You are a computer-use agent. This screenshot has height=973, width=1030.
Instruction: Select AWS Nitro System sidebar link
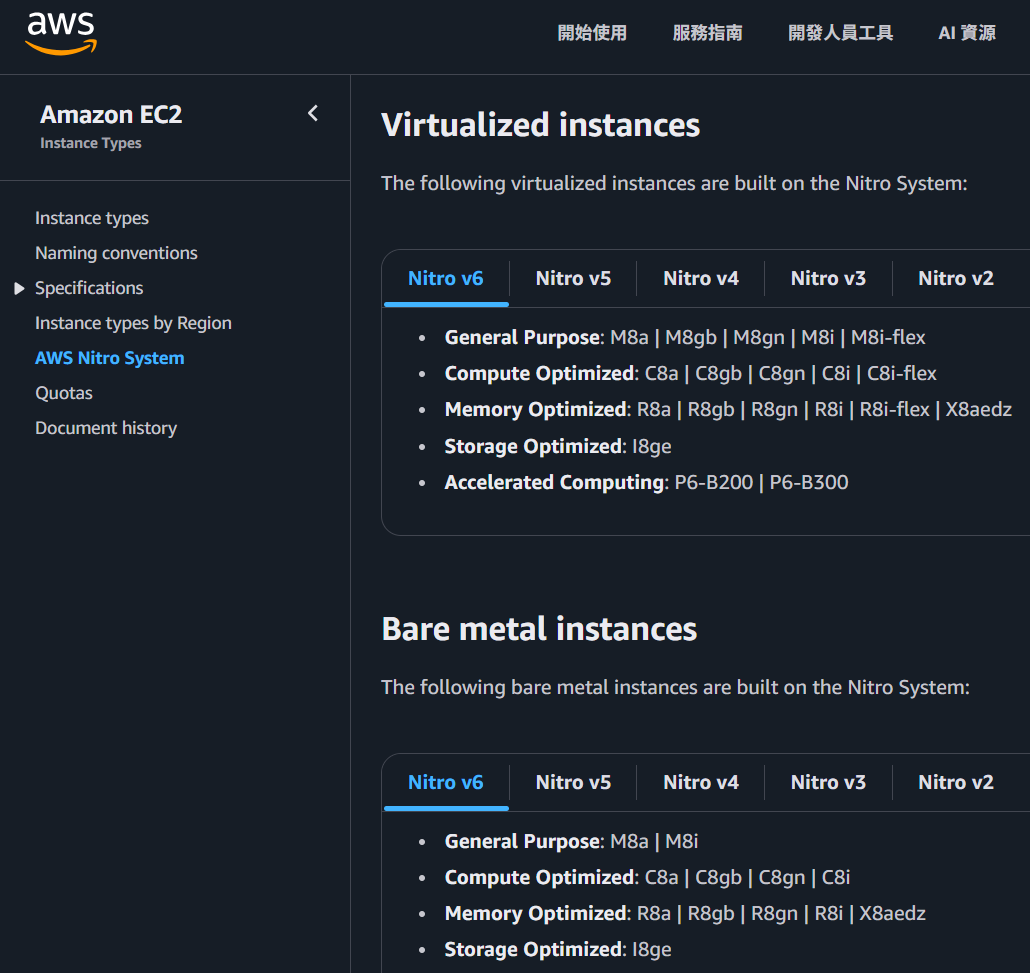(x=110, y=358)
